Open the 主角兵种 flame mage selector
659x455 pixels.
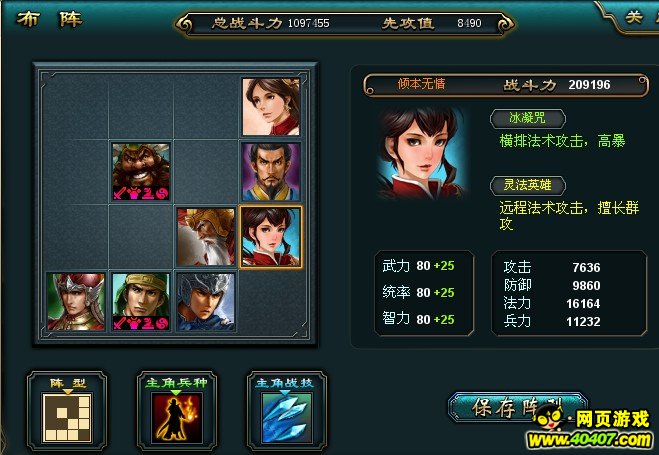click(177, 410)
